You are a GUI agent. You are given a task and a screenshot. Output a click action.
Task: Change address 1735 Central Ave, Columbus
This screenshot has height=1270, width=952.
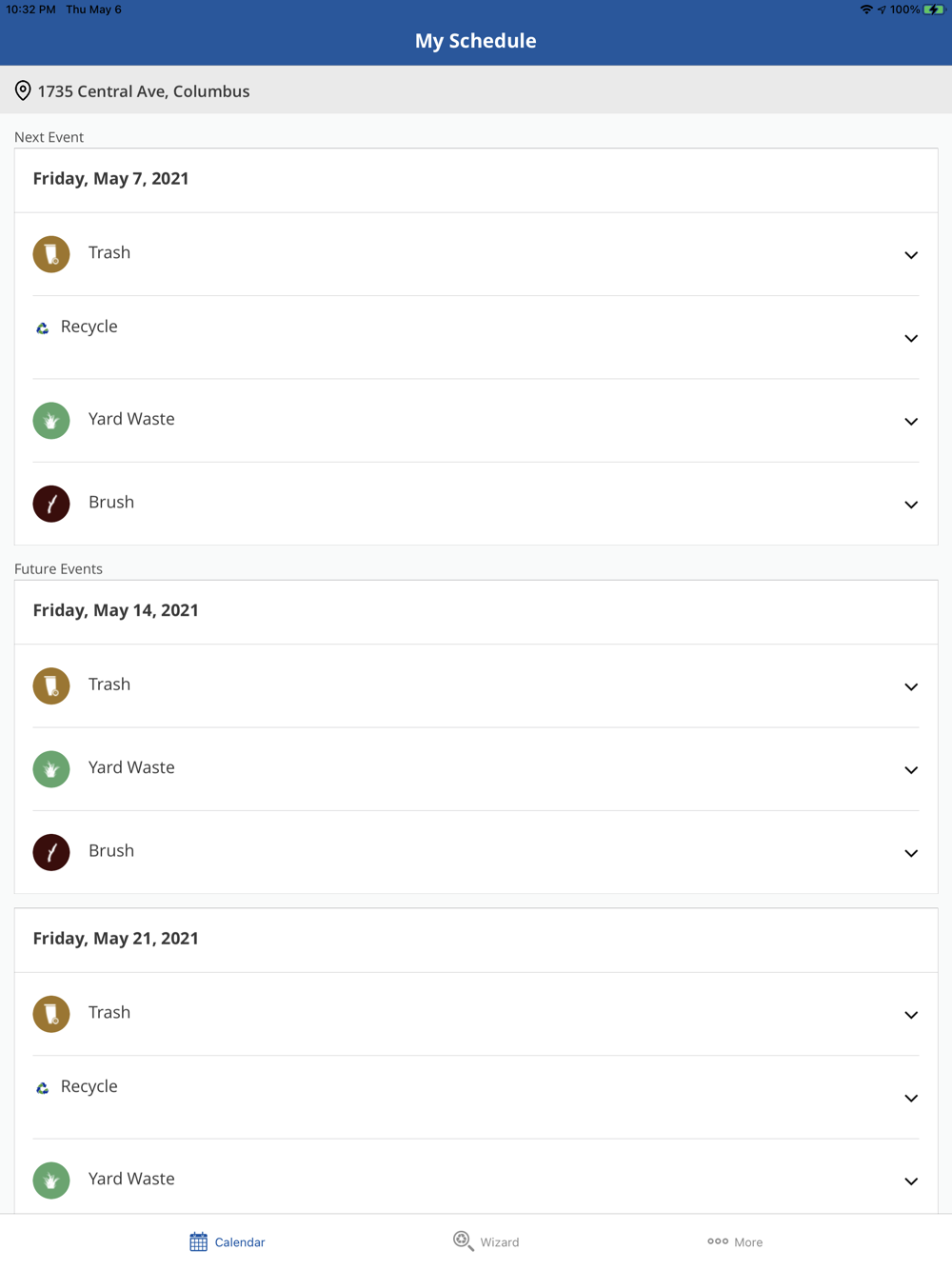click(x=144, y=91)
